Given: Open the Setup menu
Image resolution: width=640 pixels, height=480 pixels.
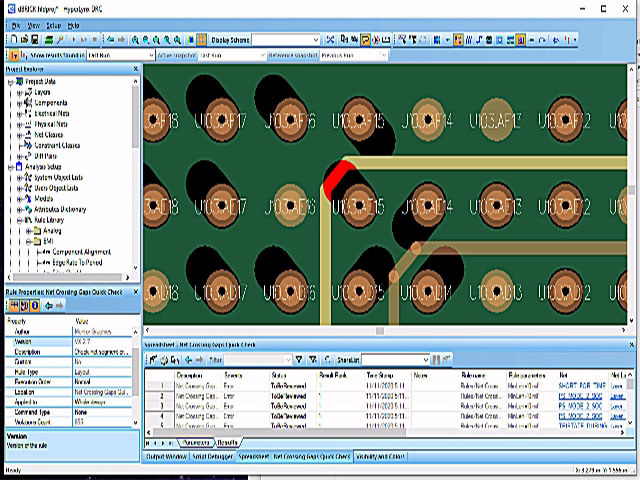Looking at the screenshot, I should coord(53,26).
